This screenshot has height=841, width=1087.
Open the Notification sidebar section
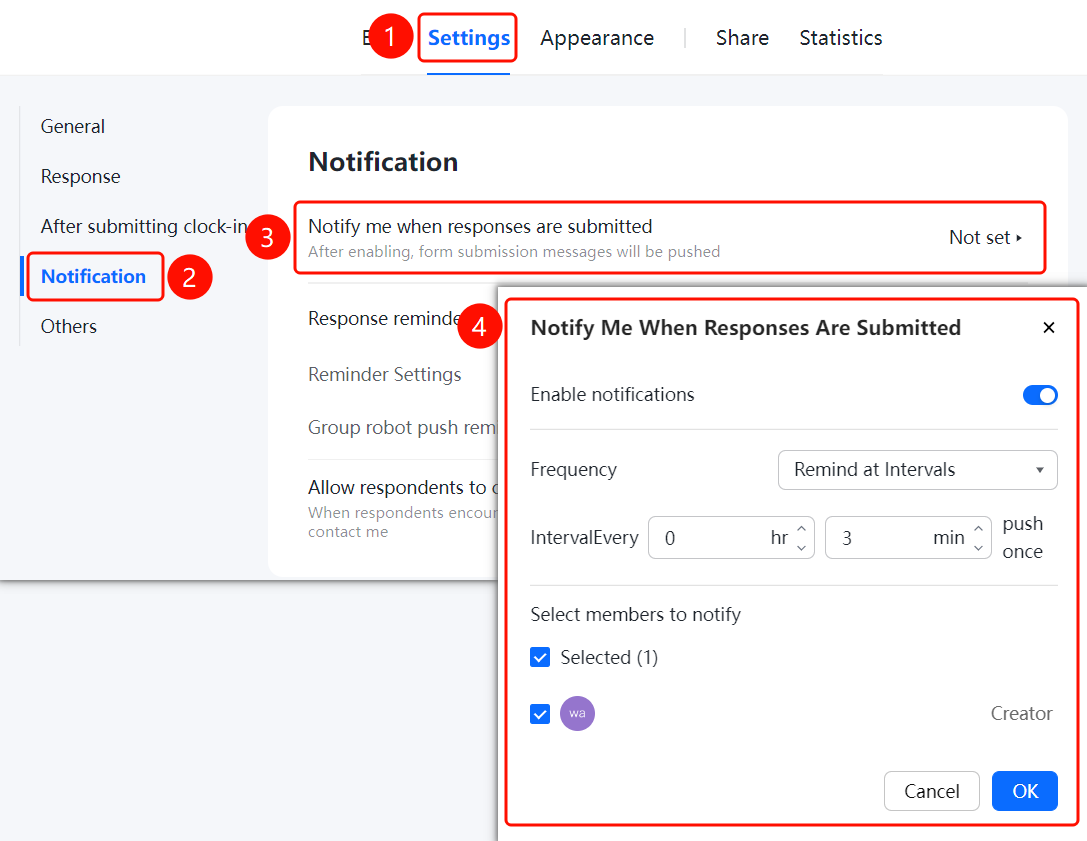click(x=94, y=277)
